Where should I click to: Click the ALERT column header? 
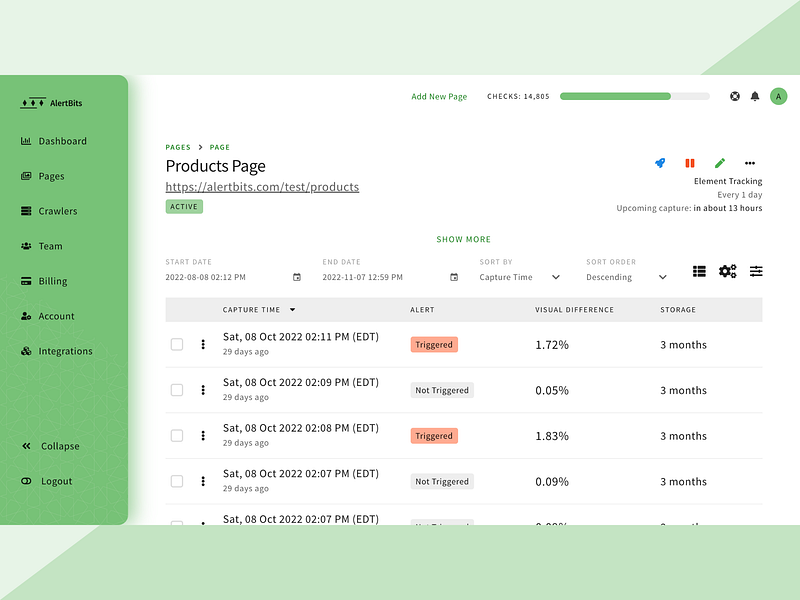click(422, 310)
